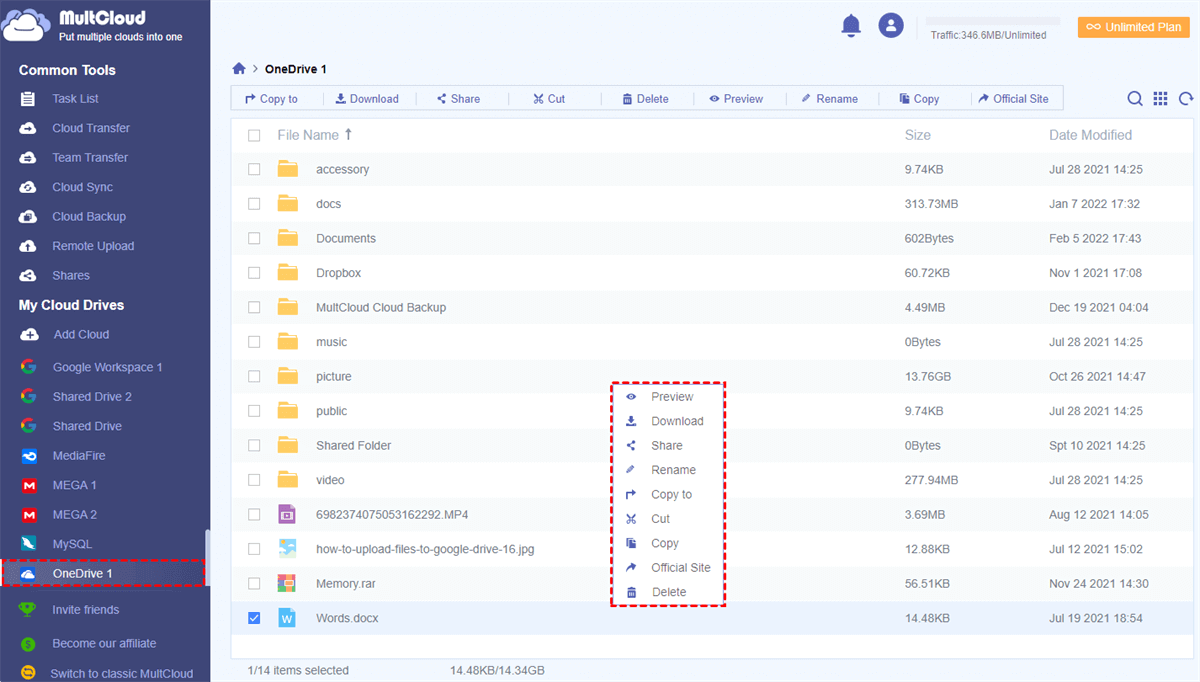Click the Unlimited Plan button
The height and width of the screenshot is (682, 1200).
(1132, 27)
